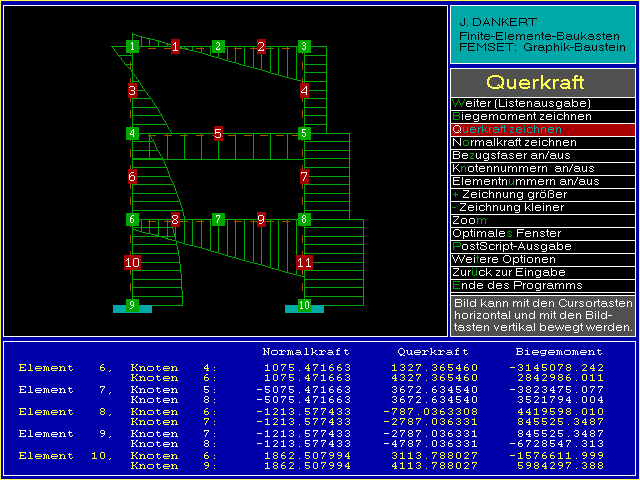Select green node marker 7
The width and height of the screenshot is (640, 480).
click(218, 219)
